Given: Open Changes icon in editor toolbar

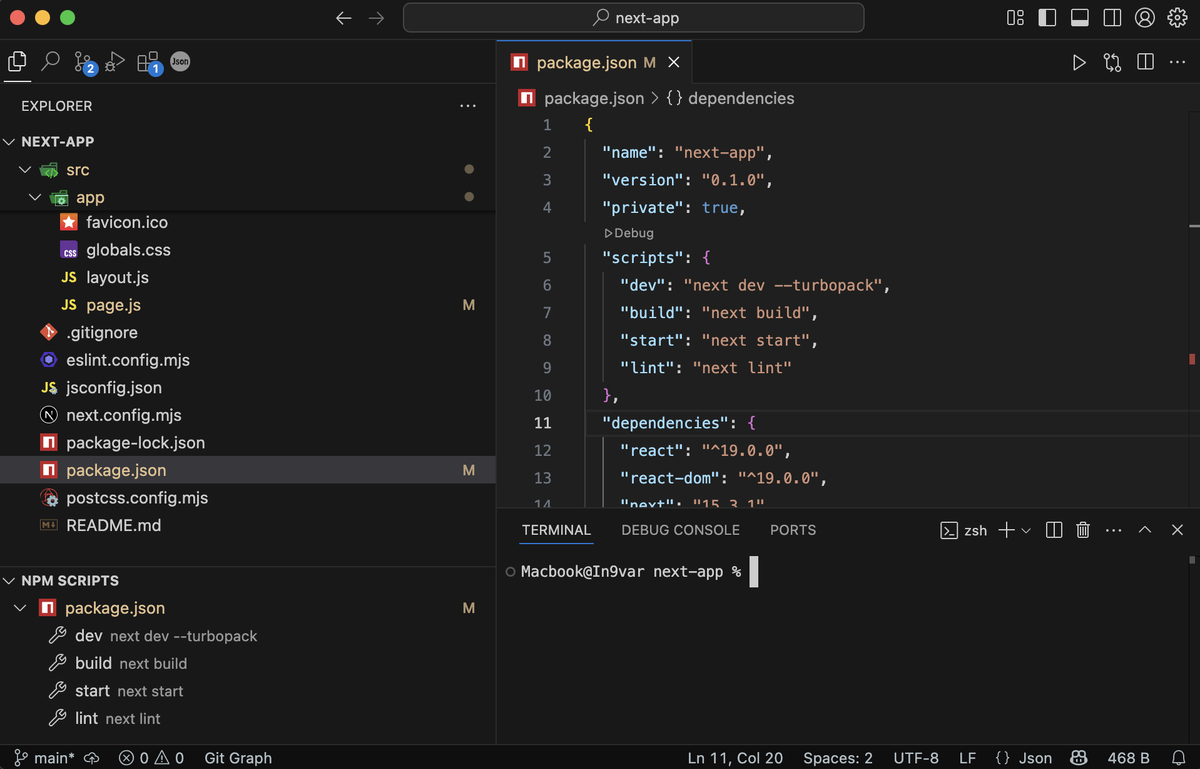Looking at the screenshot, I should [x=1113, y=63].
